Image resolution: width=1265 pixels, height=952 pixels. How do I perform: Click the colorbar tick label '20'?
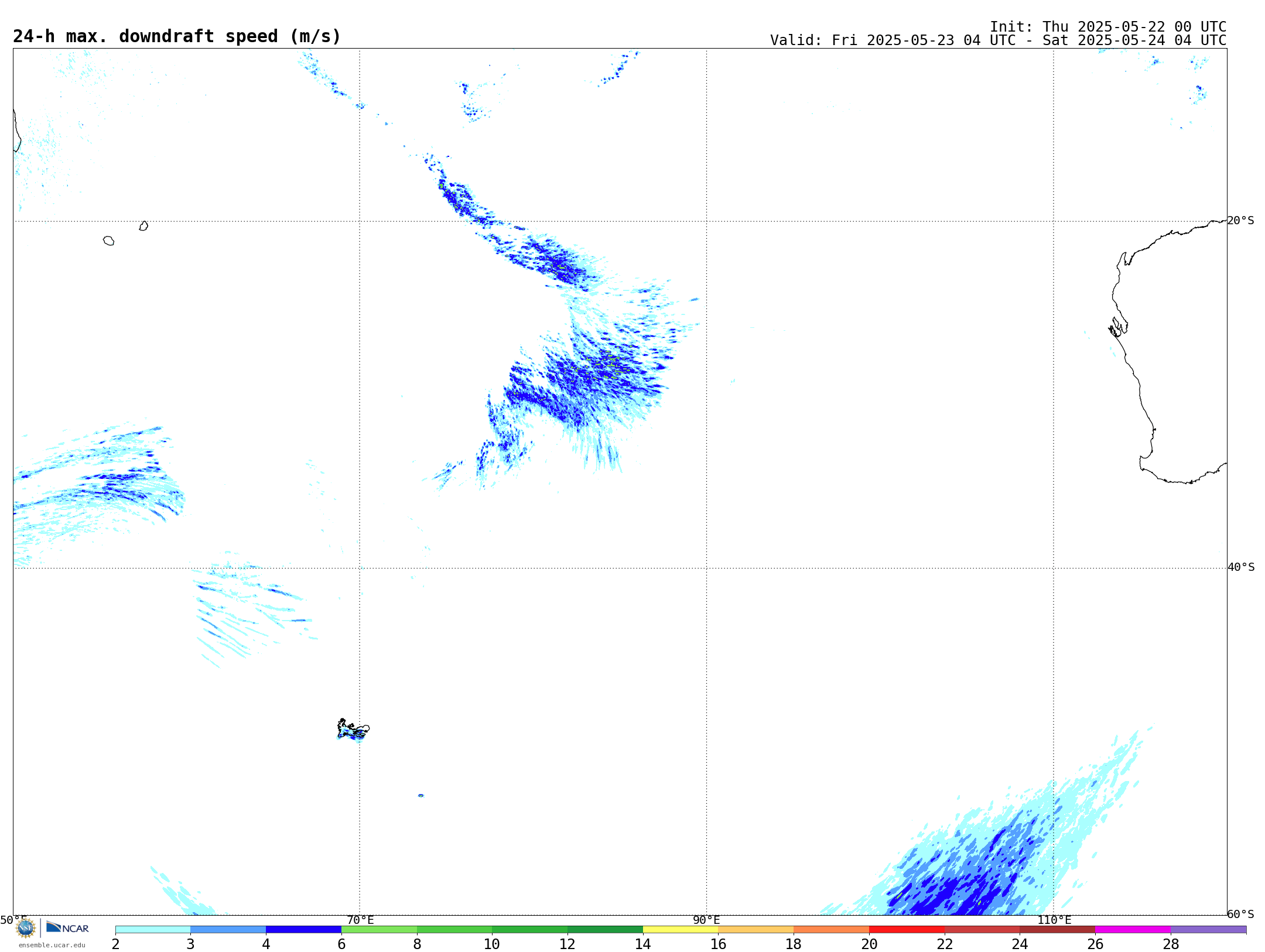(x=869, y=944)
